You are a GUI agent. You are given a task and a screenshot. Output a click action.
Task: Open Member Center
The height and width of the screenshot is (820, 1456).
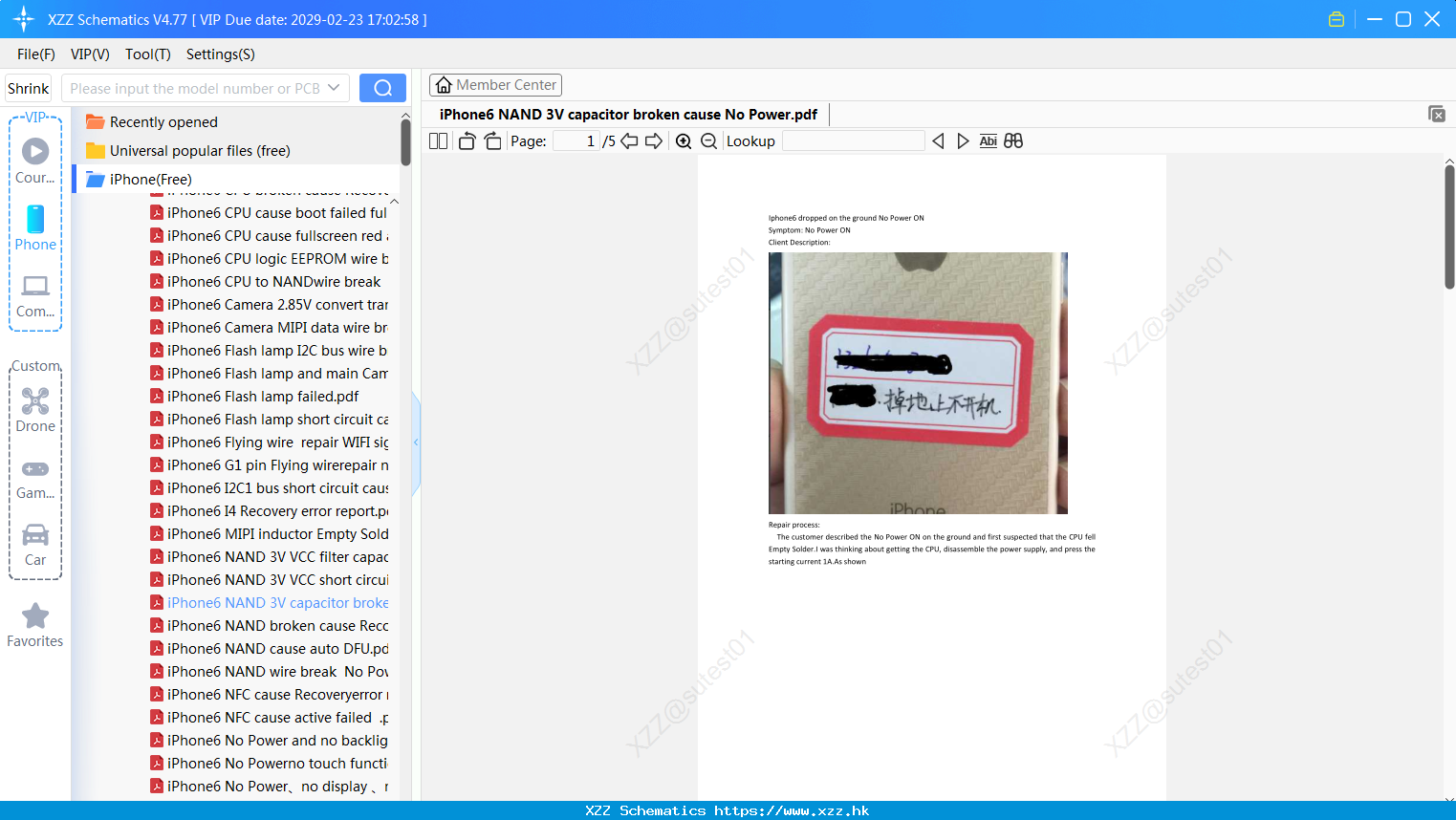pos(496,85)
